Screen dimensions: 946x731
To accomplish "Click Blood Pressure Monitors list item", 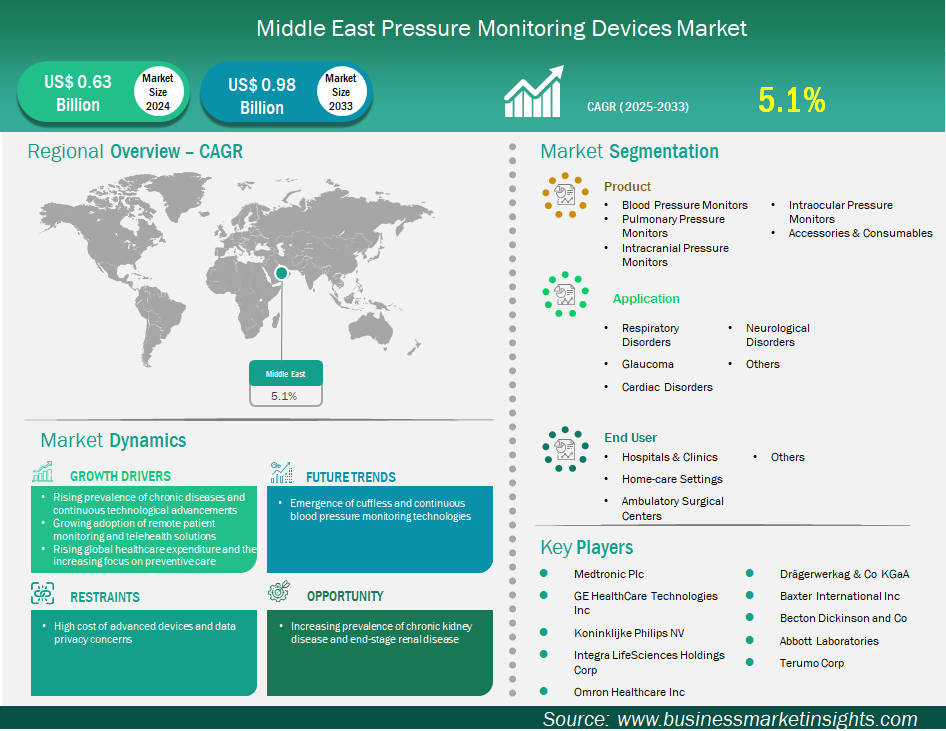I will 685,205.
